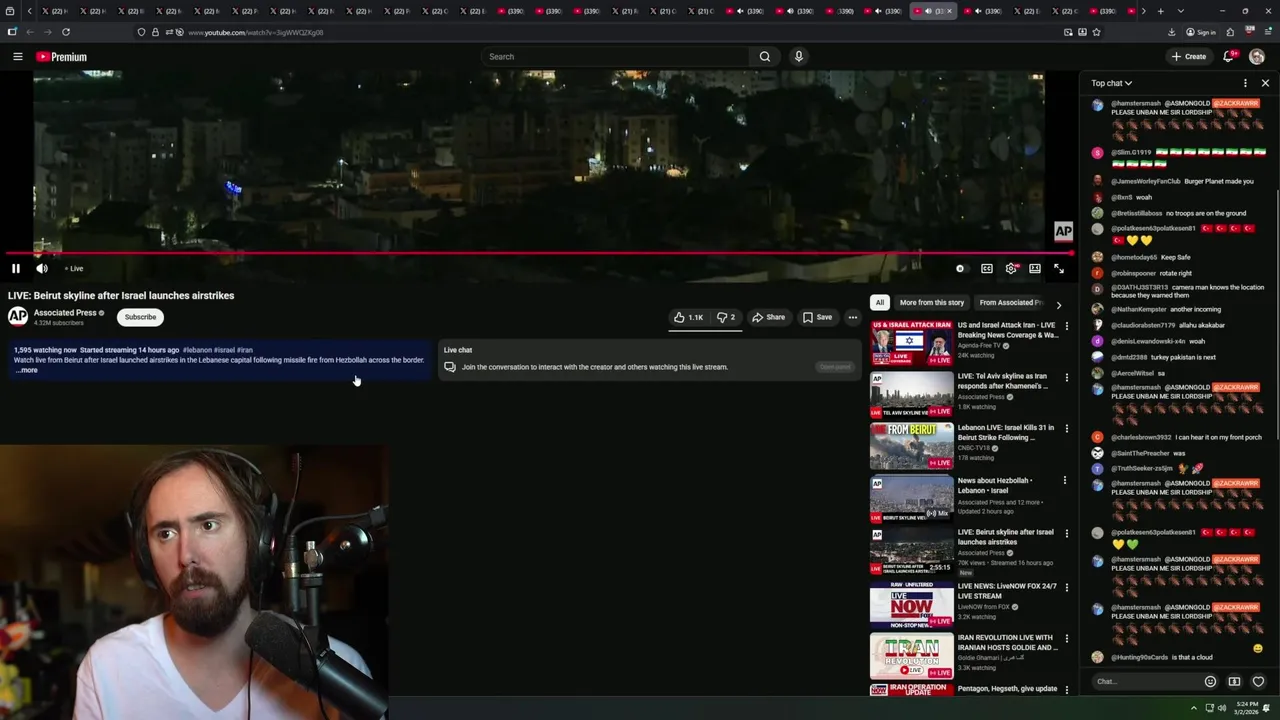The image size is (1280, 720).
Task: Open the Top chat dropdown
Action: [1111, 83]
